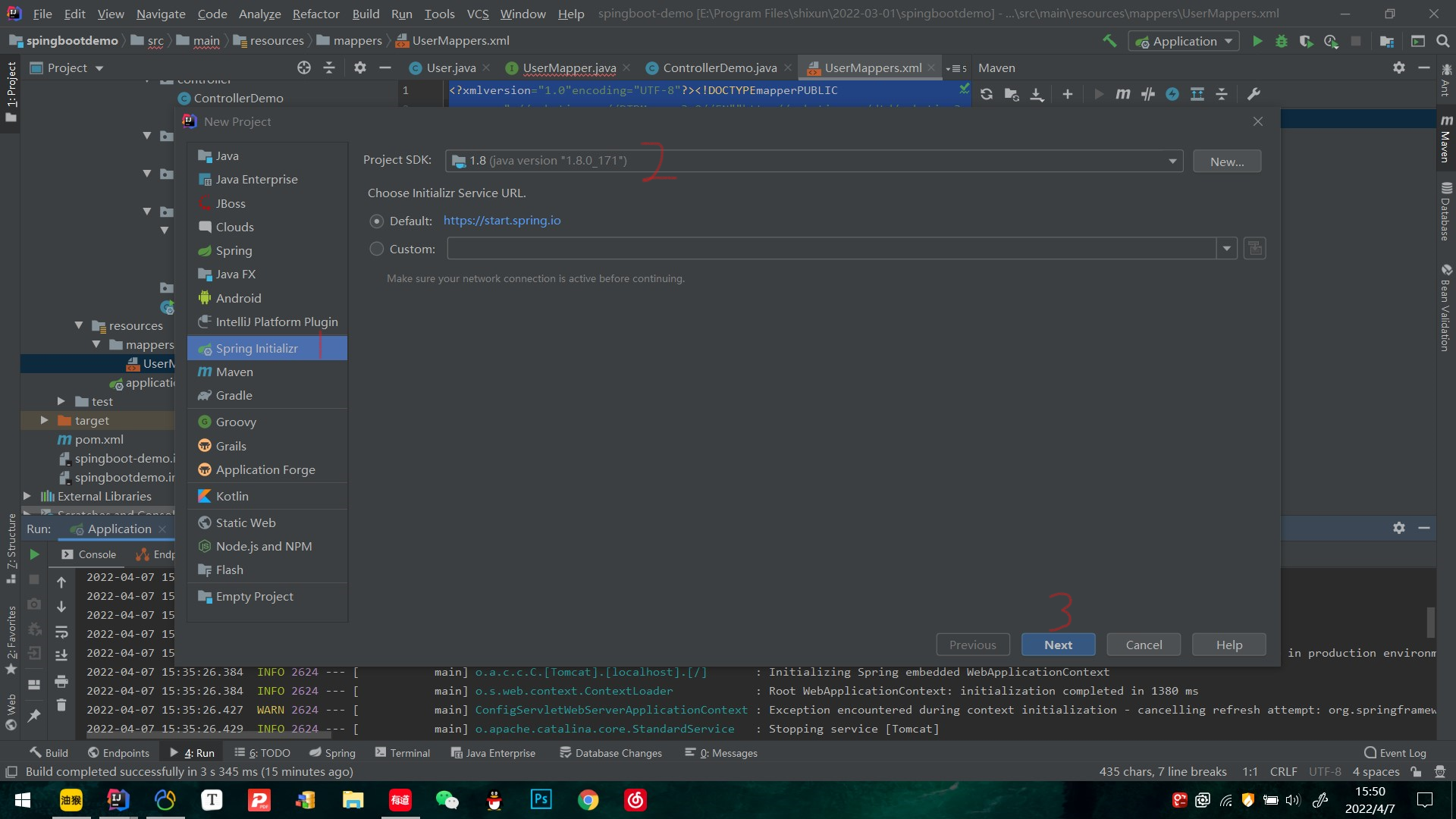Select the Default Initializr URL radio button
This screenshot has width=1456, height=819.
tap(376, 221)
